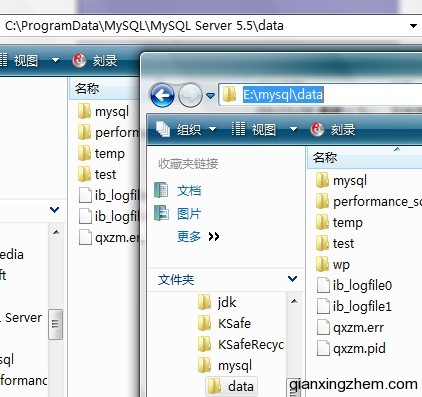Screen dimensions: 422x397
Task: Click the Back arrow in E:\mysql\data window
Action: point(162,95)
